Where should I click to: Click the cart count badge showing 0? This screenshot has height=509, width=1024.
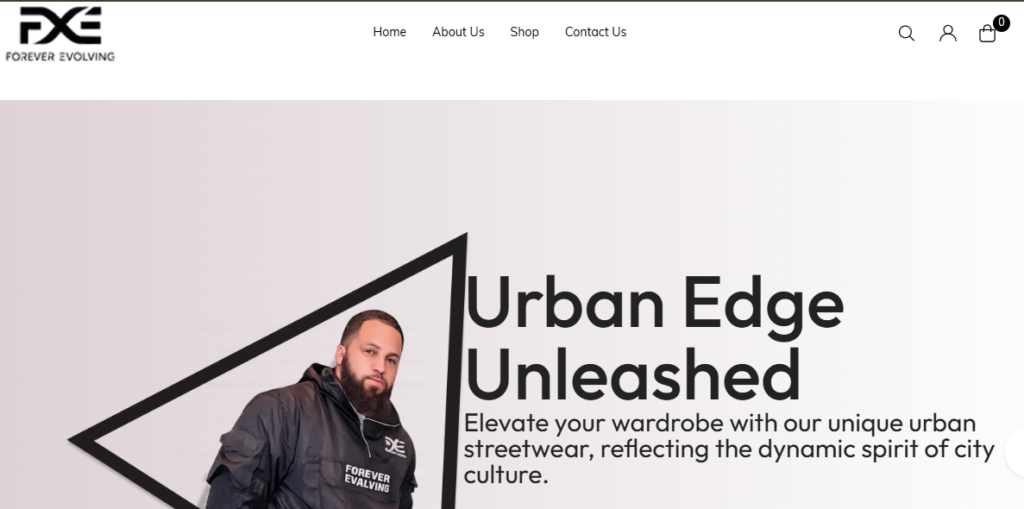pyautogui.click(x=1001, y=23)
